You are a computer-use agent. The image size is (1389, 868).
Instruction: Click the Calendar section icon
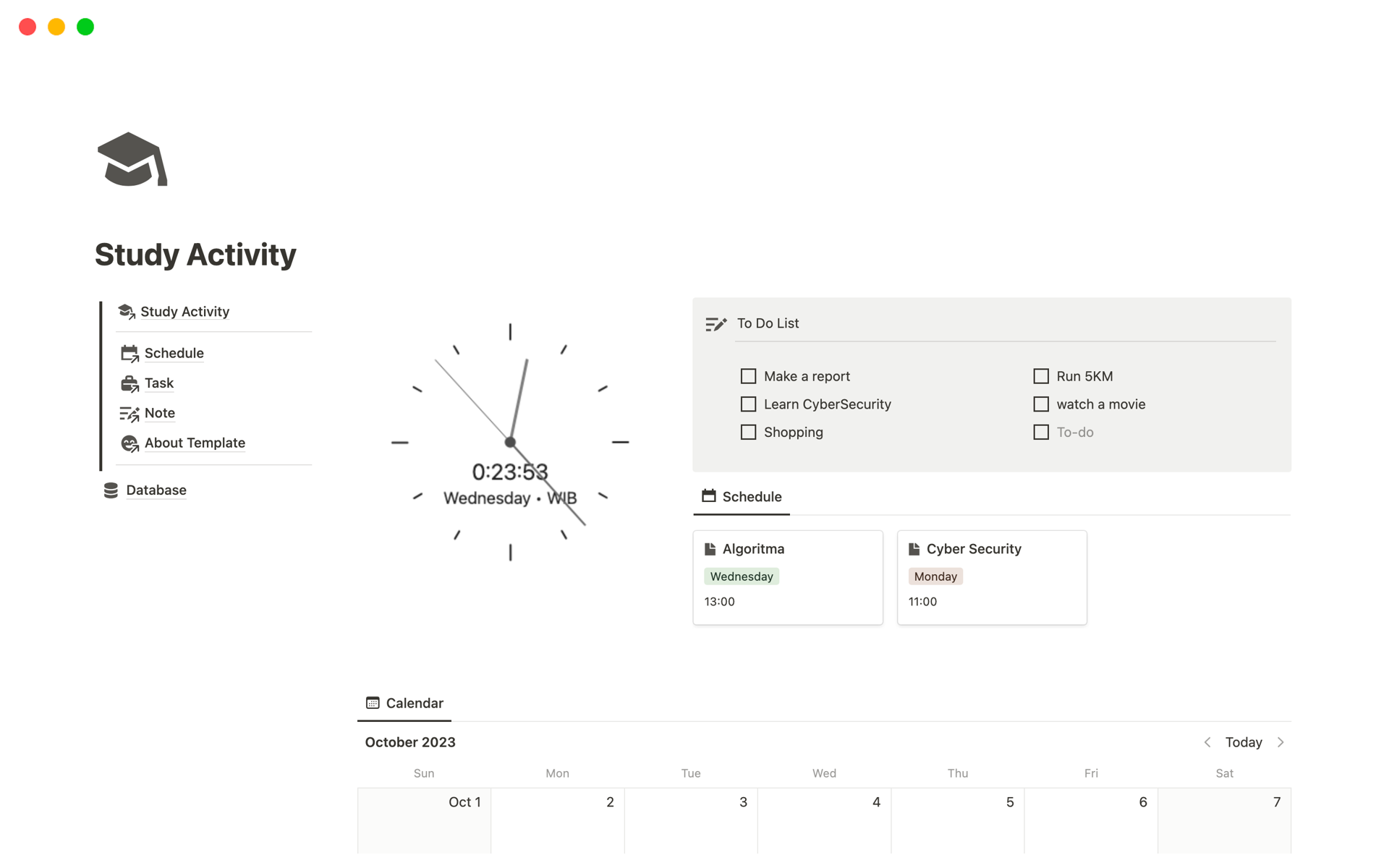coord(371,703)
